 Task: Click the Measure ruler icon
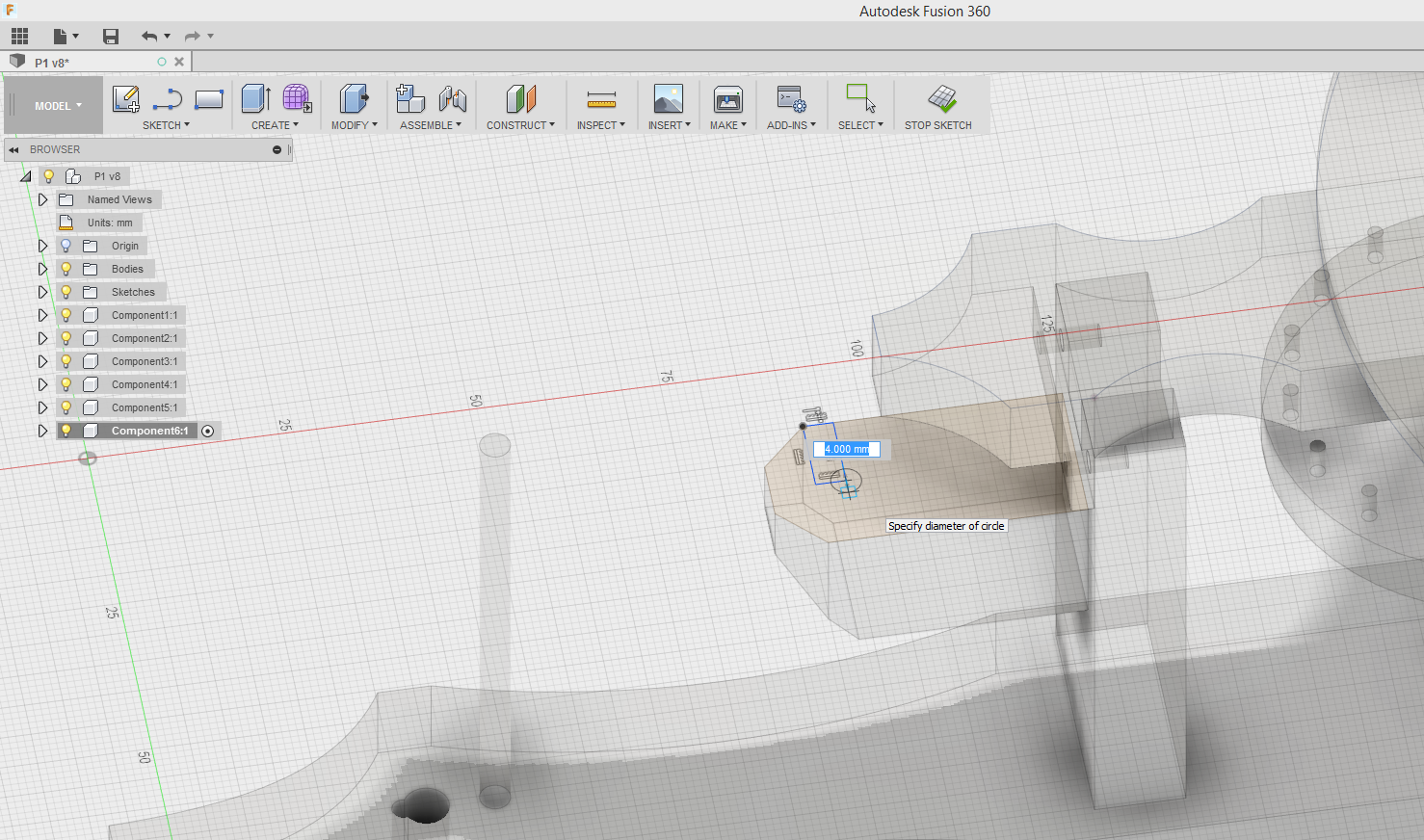(601, 98)
